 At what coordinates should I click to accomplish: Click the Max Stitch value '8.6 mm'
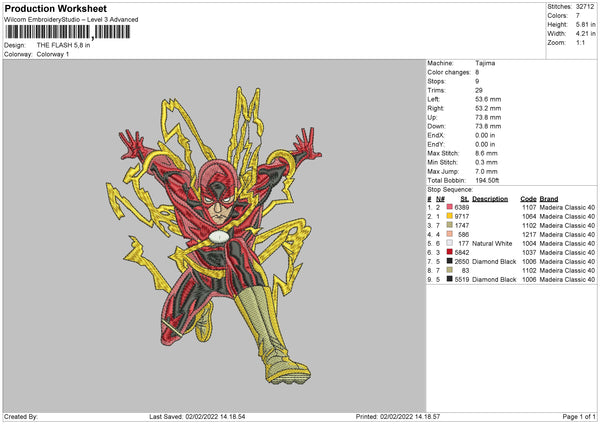pos(486,153)
